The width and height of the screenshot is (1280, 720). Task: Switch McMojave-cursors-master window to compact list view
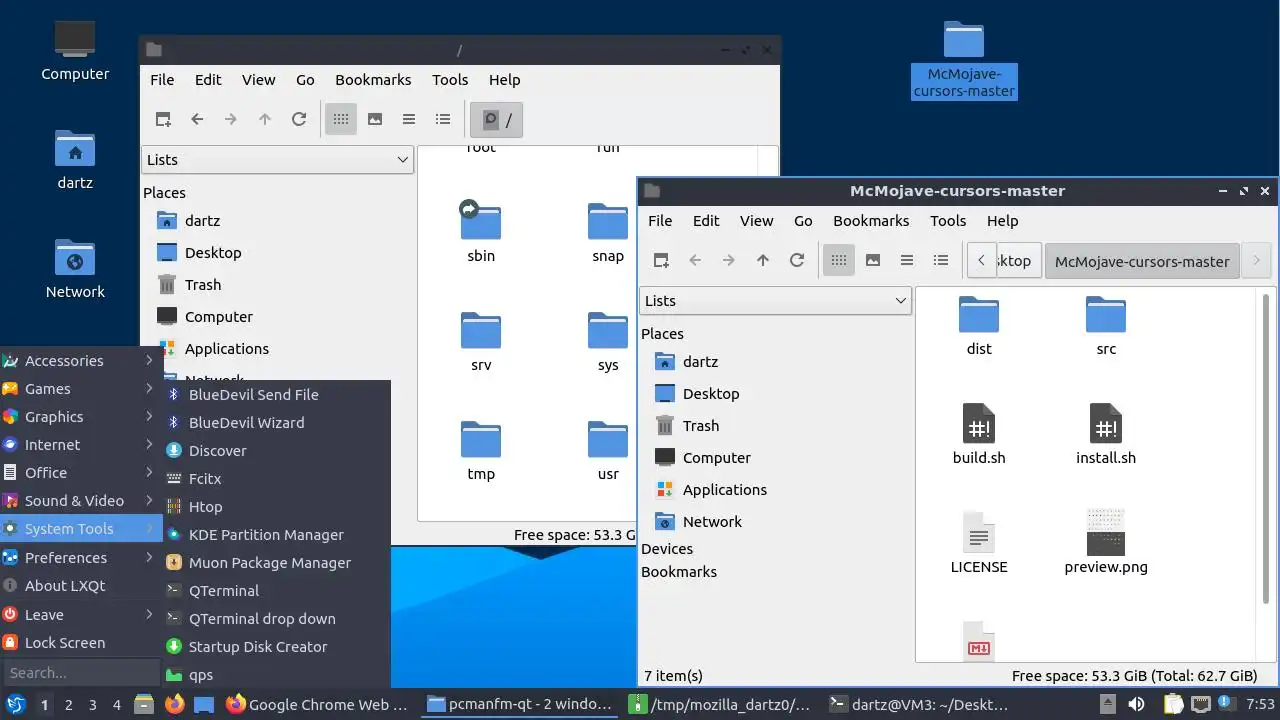click(907, 260)
